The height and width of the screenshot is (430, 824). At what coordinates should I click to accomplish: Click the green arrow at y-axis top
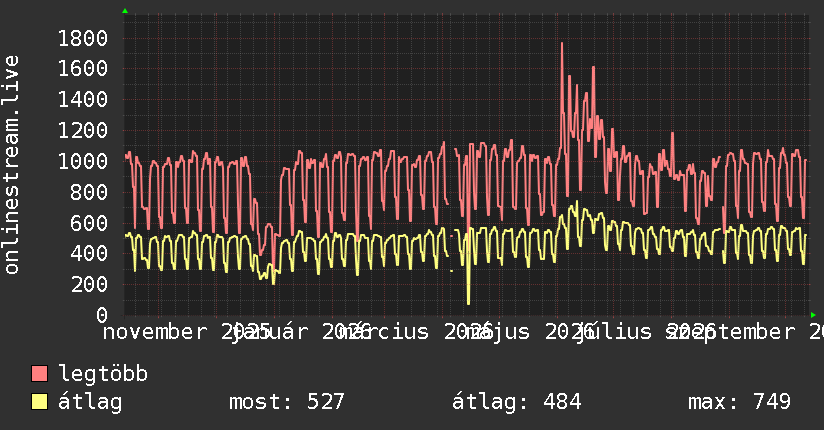click(x=125, y=11)
